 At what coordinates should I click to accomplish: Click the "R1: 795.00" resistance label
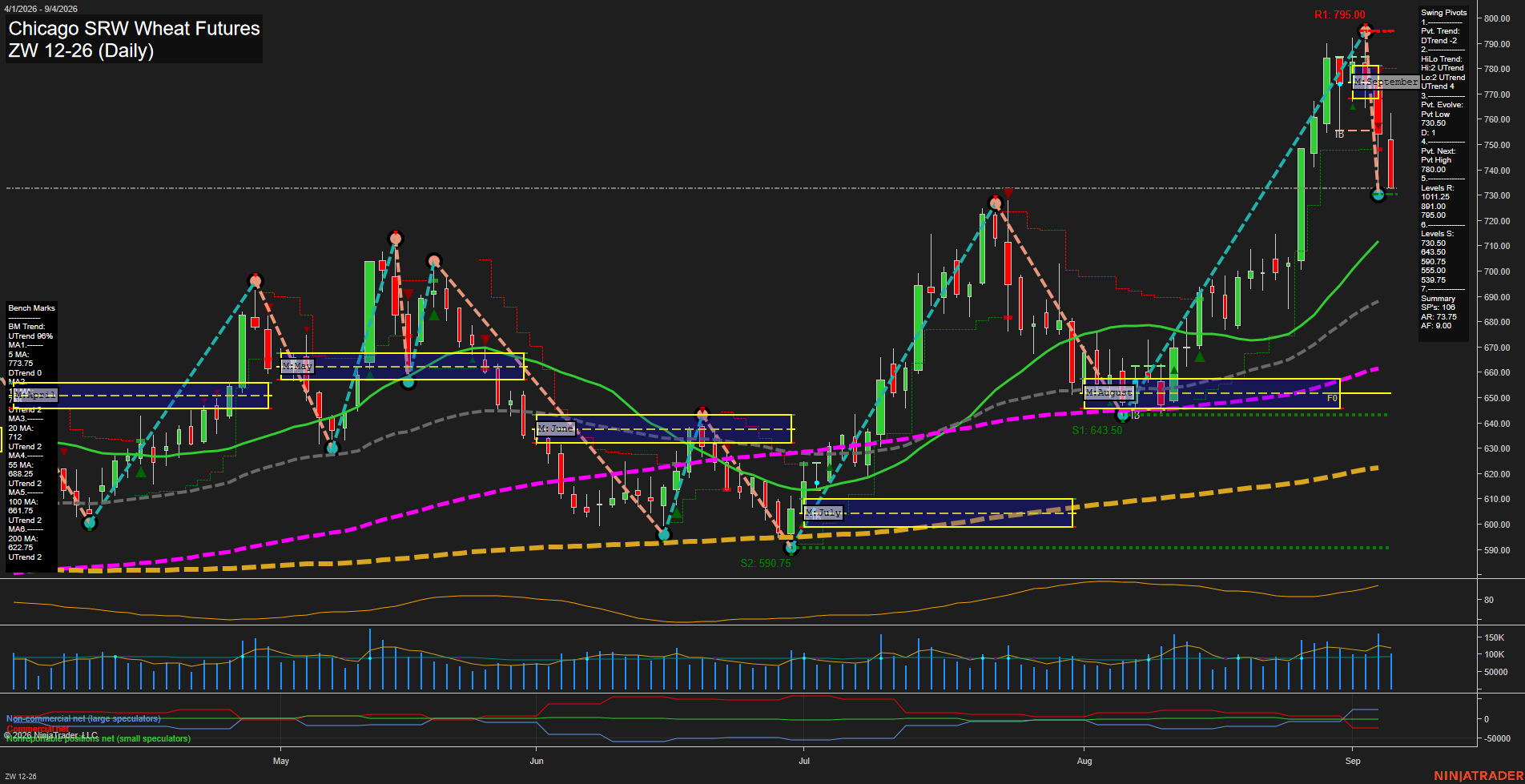tap(1339, 14)
